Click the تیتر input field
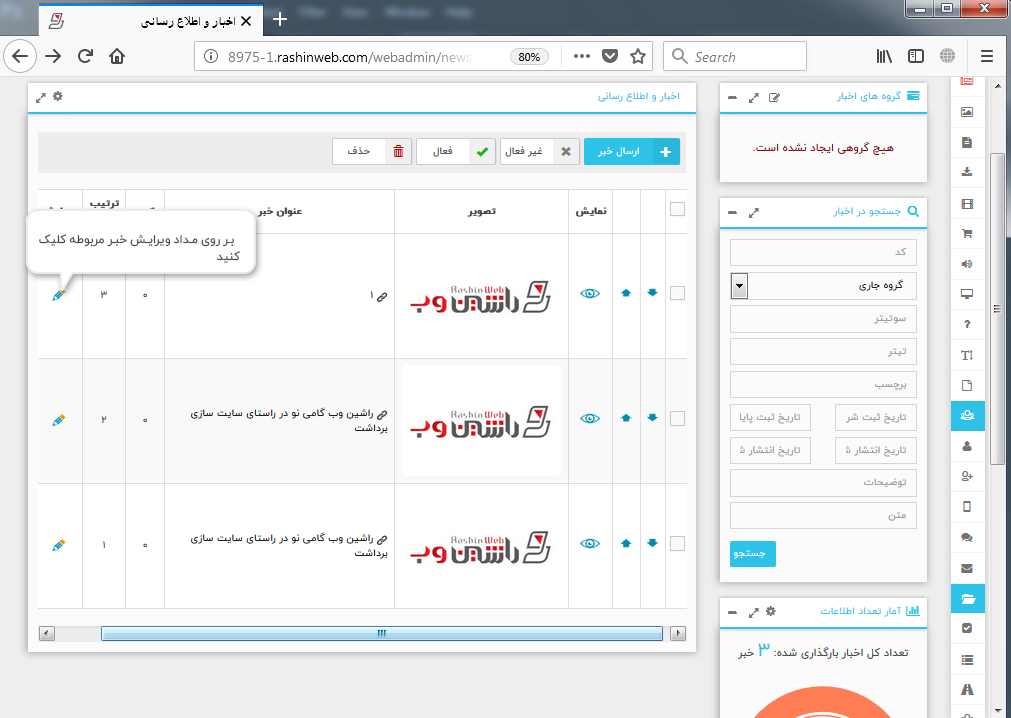The image size is (1011, 718). point(823,351)
